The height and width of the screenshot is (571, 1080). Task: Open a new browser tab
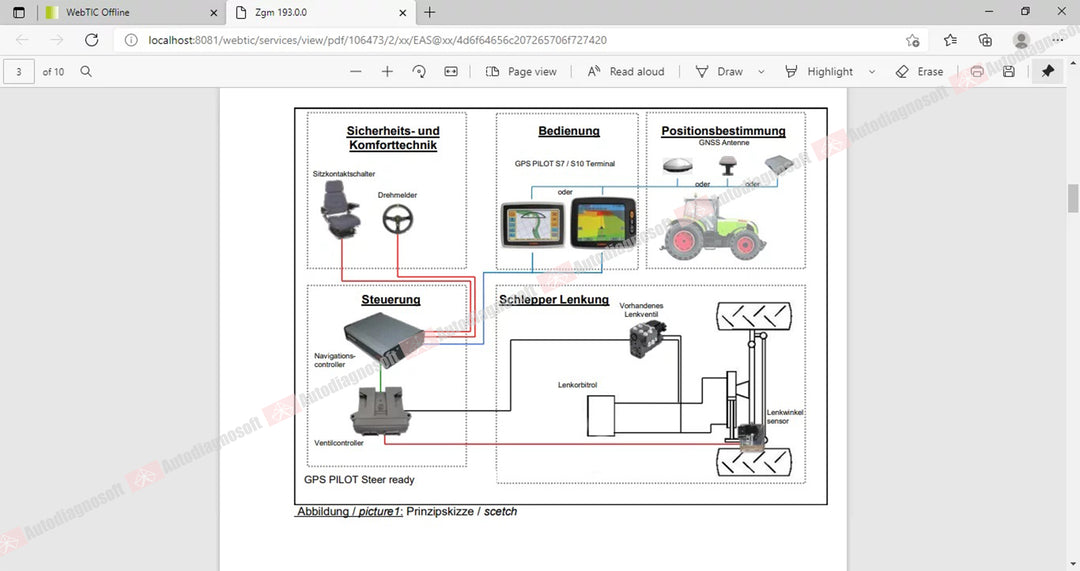430,12
